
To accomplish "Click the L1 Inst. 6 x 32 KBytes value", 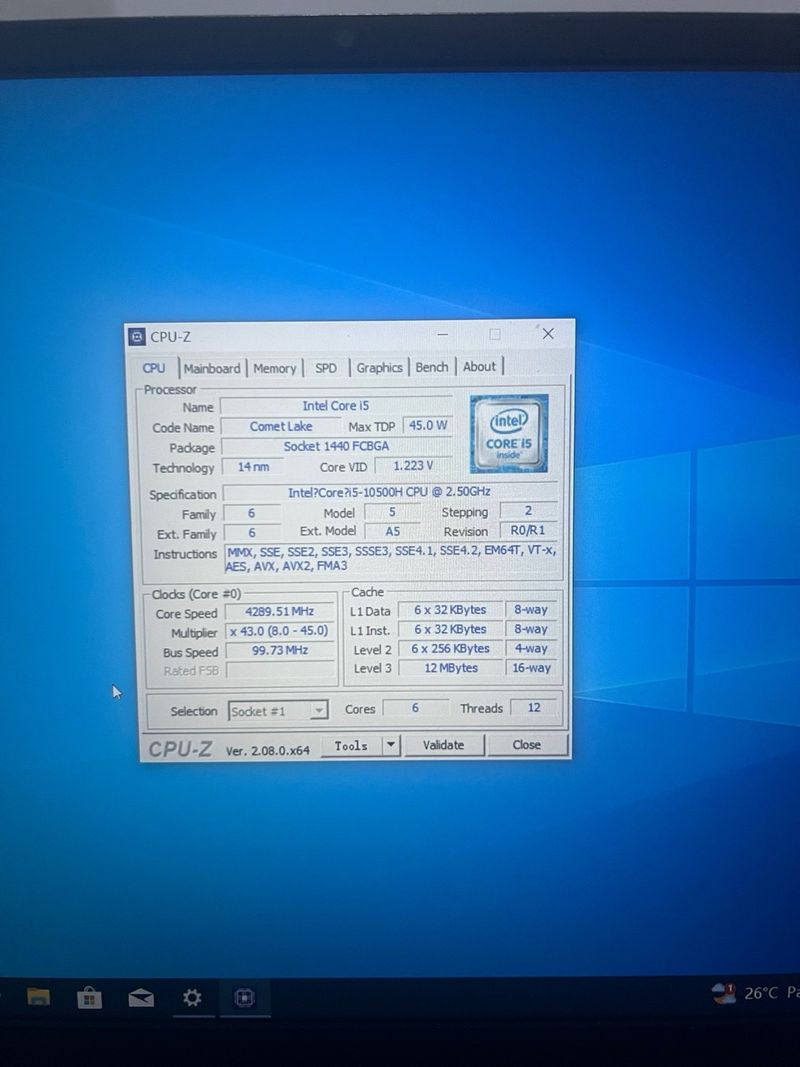I will (x=450, y=629).
